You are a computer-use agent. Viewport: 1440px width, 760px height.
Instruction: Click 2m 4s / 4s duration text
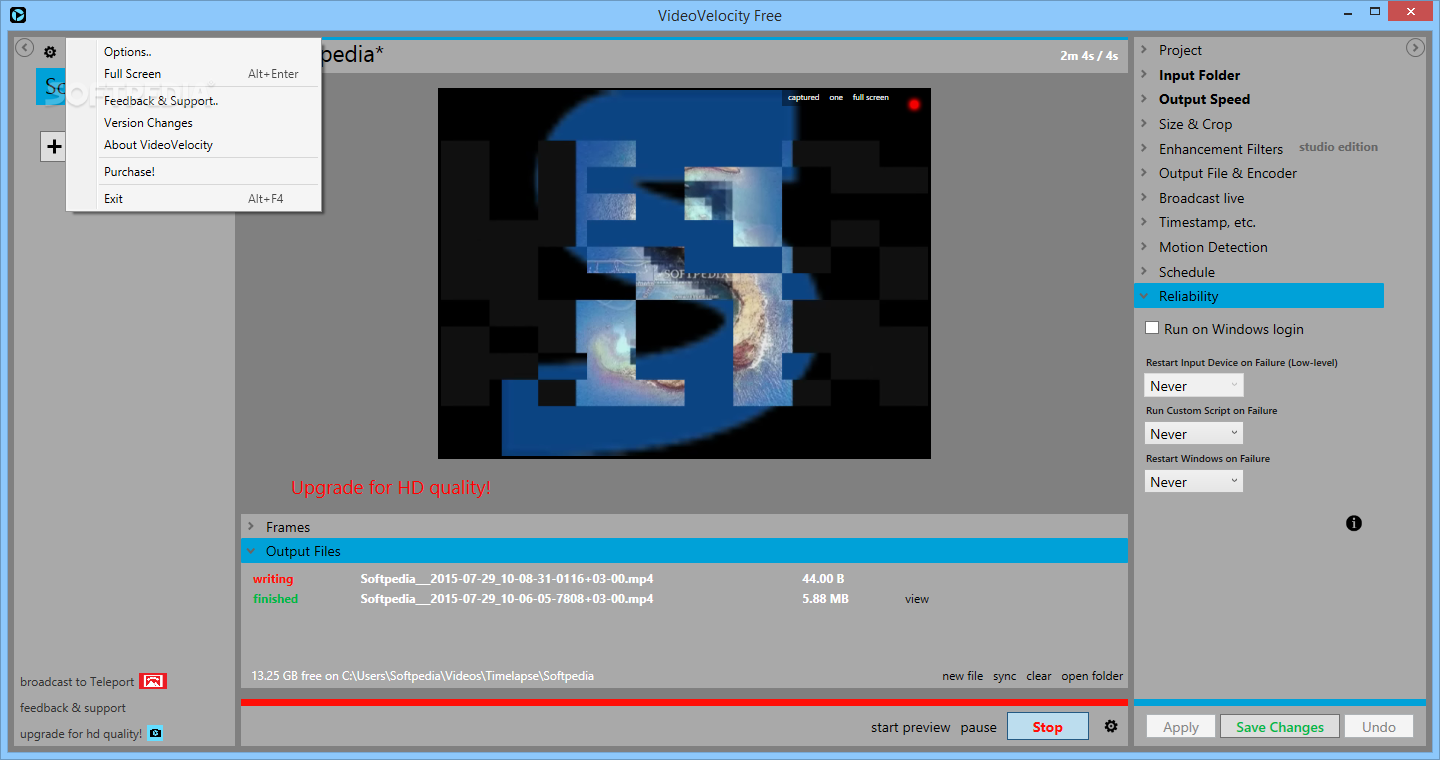point(1089,56)
